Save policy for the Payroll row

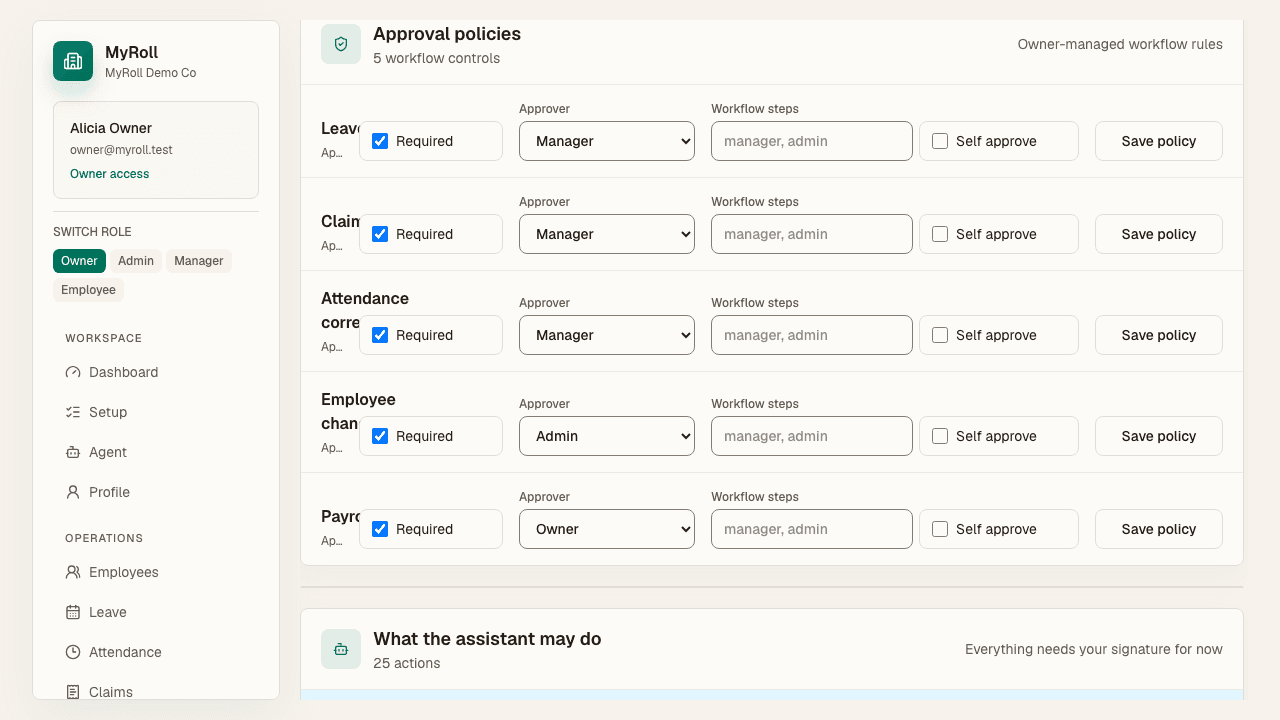[1159, 529]
